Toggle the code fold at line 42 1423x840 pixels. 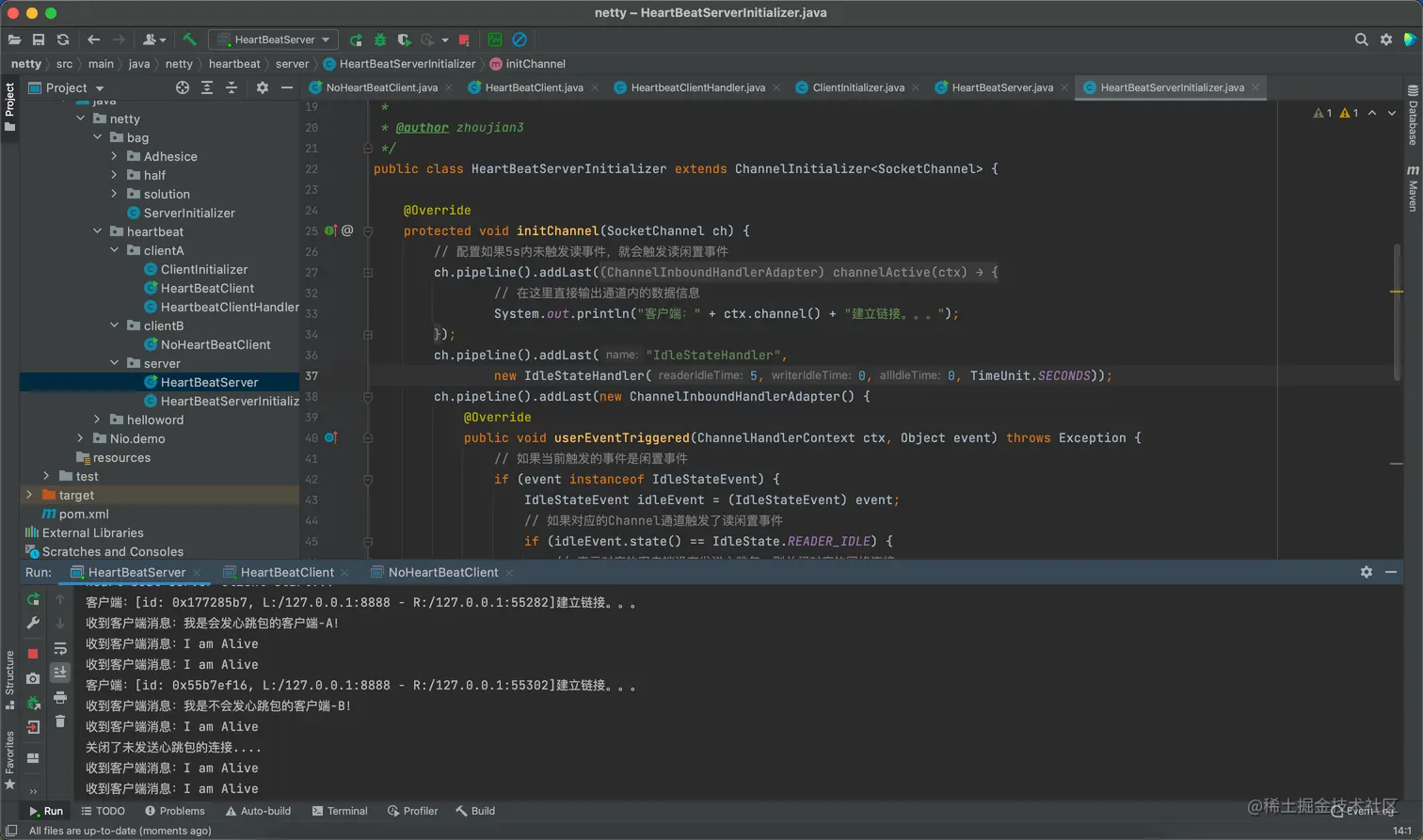click(x=368, y=480)
